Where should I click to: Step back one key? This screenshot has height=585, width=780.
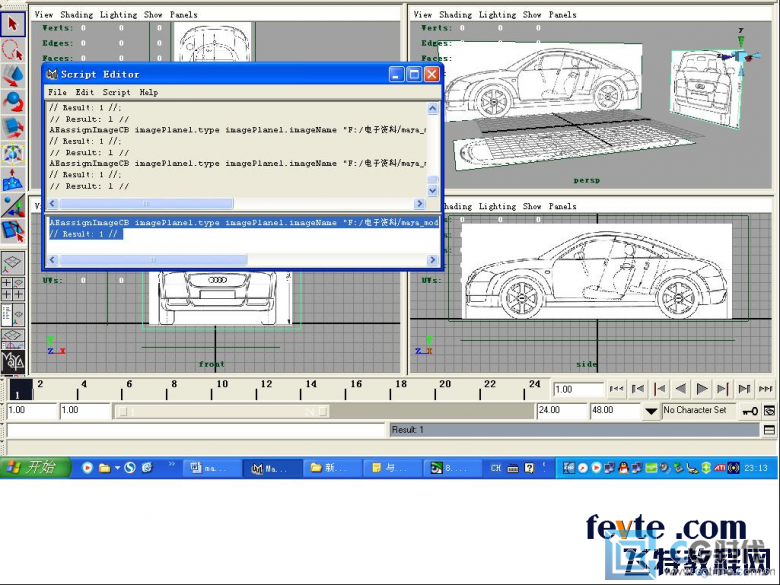click(x=660, y=389)
